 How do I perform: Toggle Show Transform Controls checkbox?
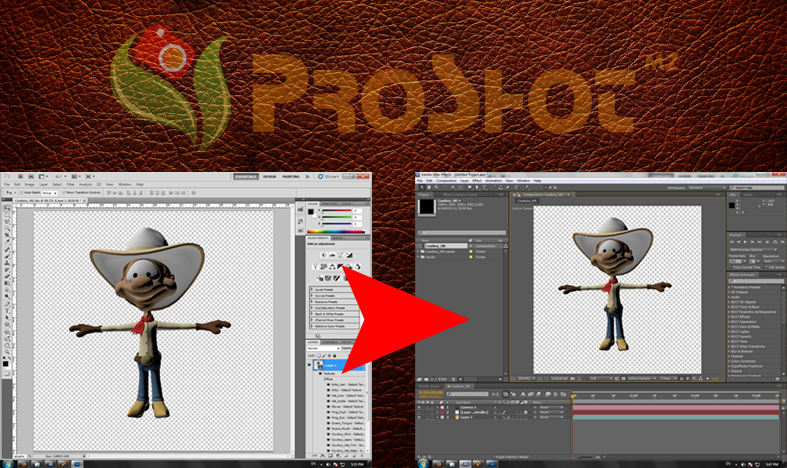pos(63,192)
